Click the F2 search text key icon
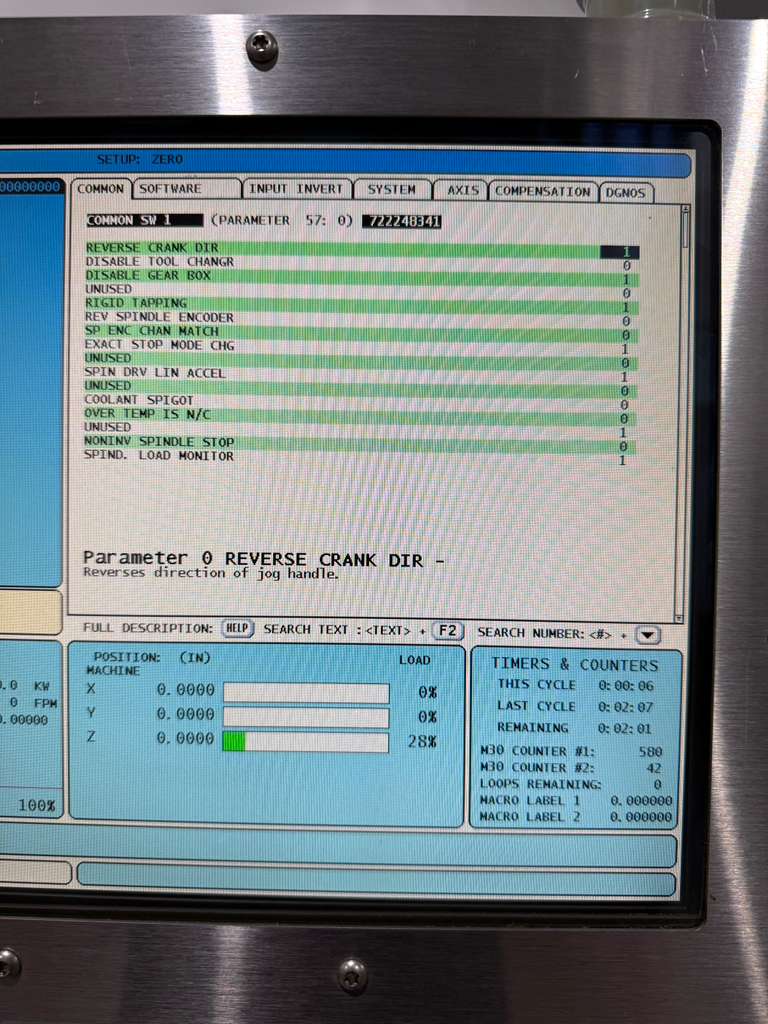The height and width of the screenshot is (1024, 768). click(x=449, y=631)
